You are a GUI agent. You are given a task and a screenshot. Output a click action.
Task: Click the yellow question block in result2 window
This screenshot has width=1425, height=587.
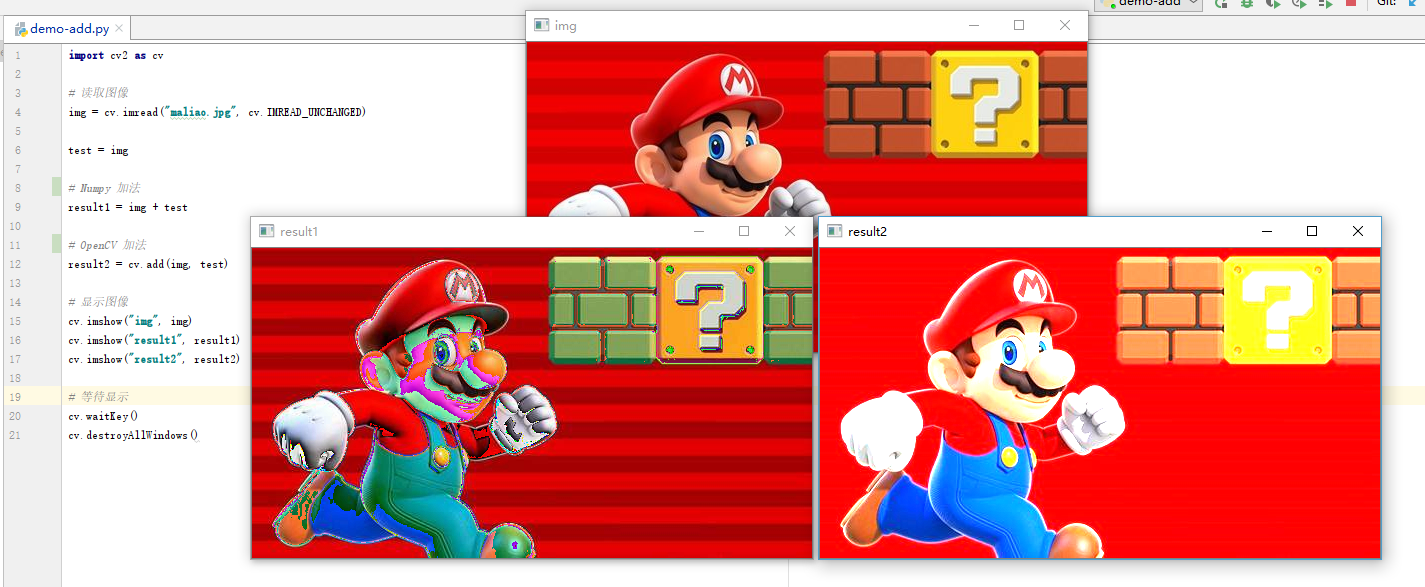(x=1276, y=308)
